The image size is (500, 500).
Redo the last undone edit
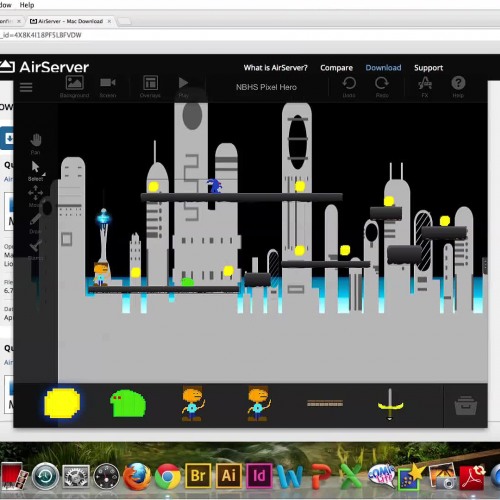click(x=382, y=87)
